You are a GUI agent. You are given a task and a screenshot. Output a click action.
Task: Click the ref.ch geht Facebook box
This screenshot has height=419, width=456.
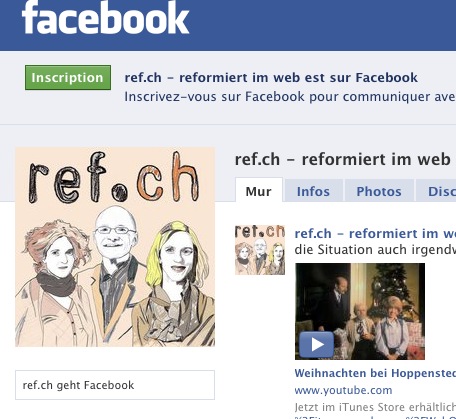click(115, 385)
